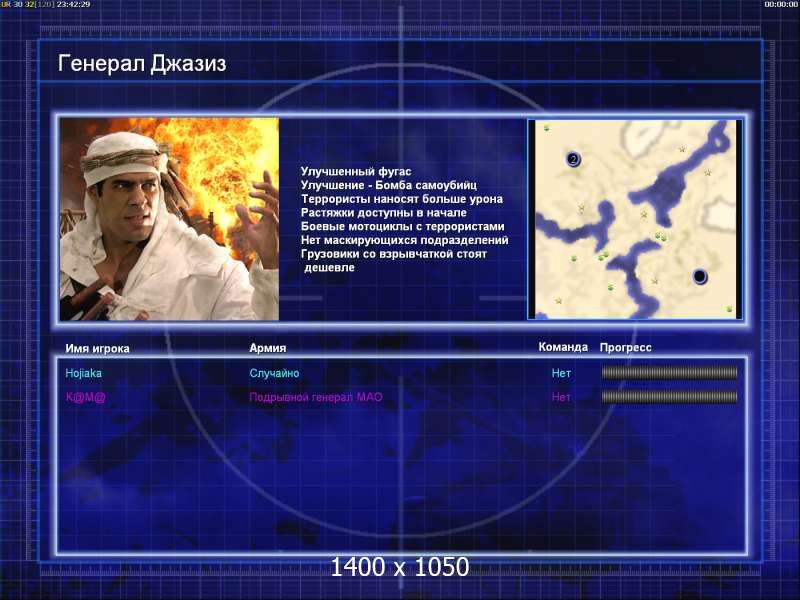Click the team value 'Нет' in Hojiaka's row
This screenshot has width=800, height=600.
click(x=561, y=373)
